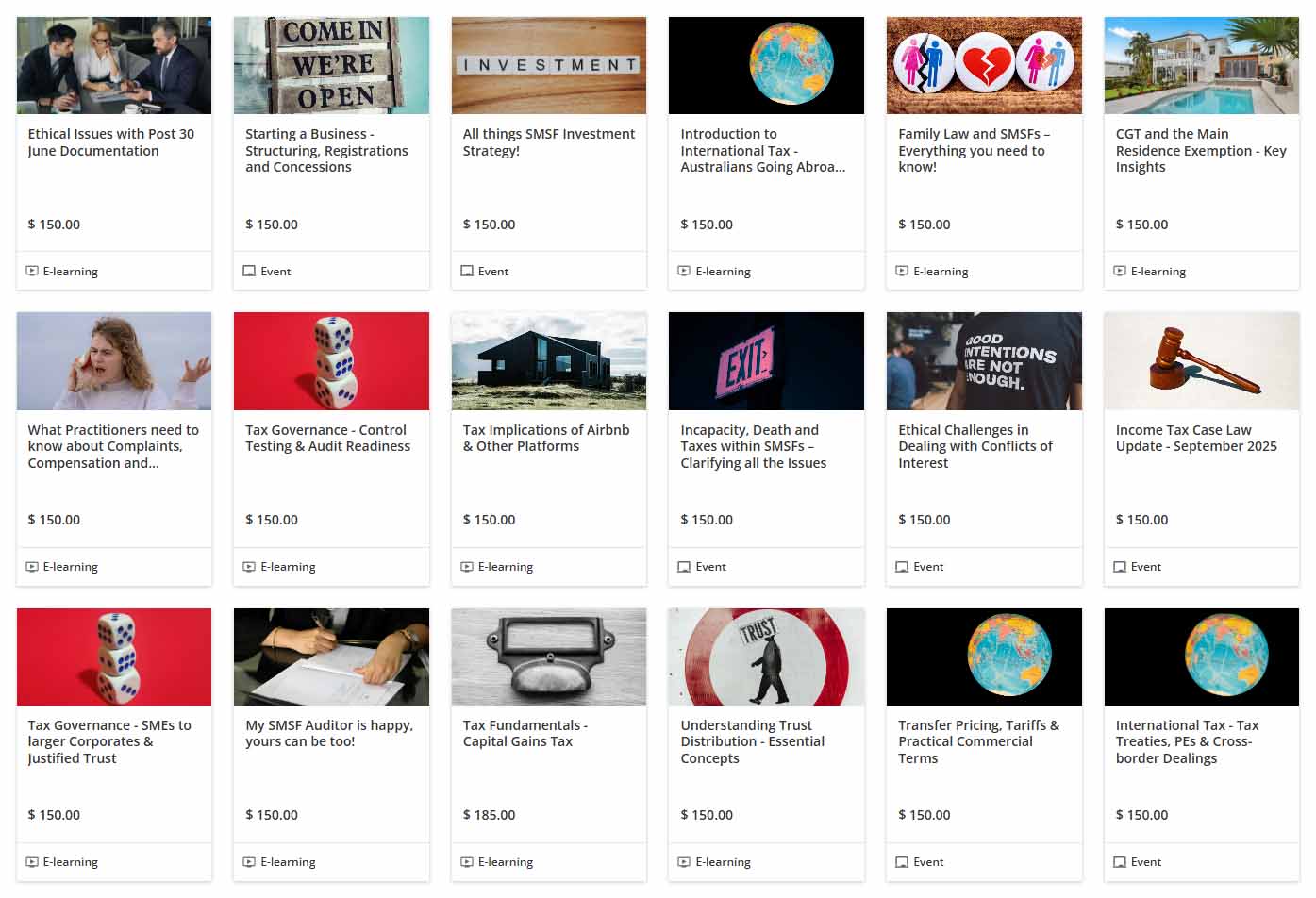This screenshot has width=1316, height=898.
Task: Click E-learning icon under Family Law and SMSFs
Action: pyautogui.click(x=902, y=272)
